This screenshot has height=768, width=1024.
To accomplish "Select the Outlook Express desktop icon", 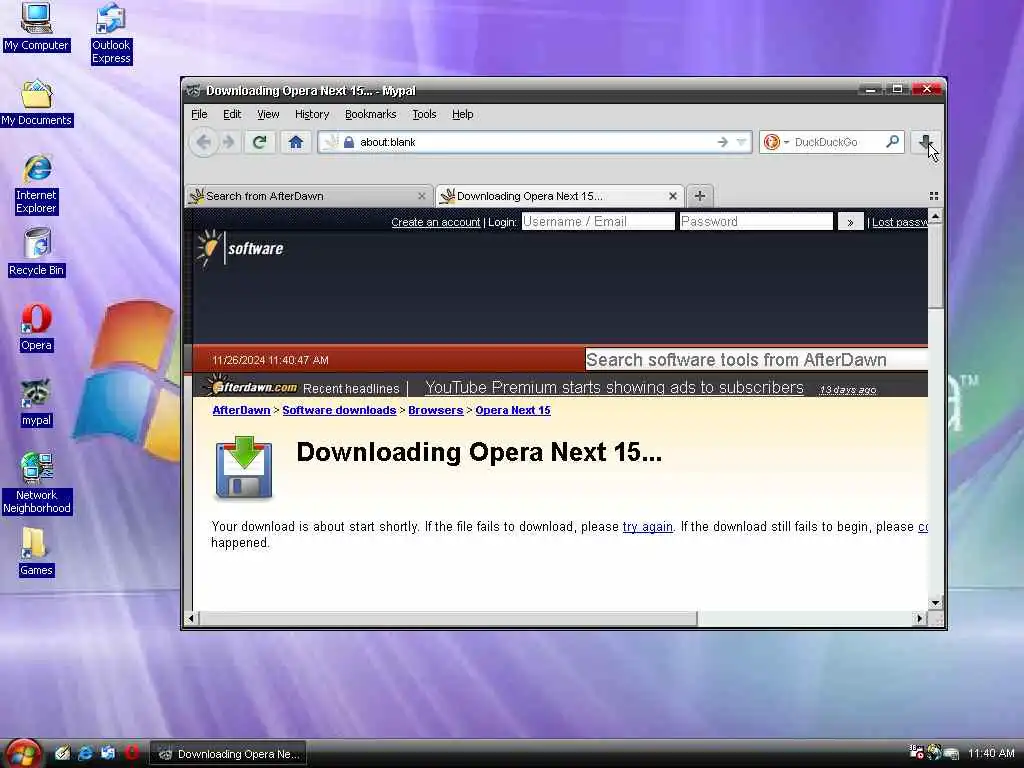I will click(x=111, y=33).
